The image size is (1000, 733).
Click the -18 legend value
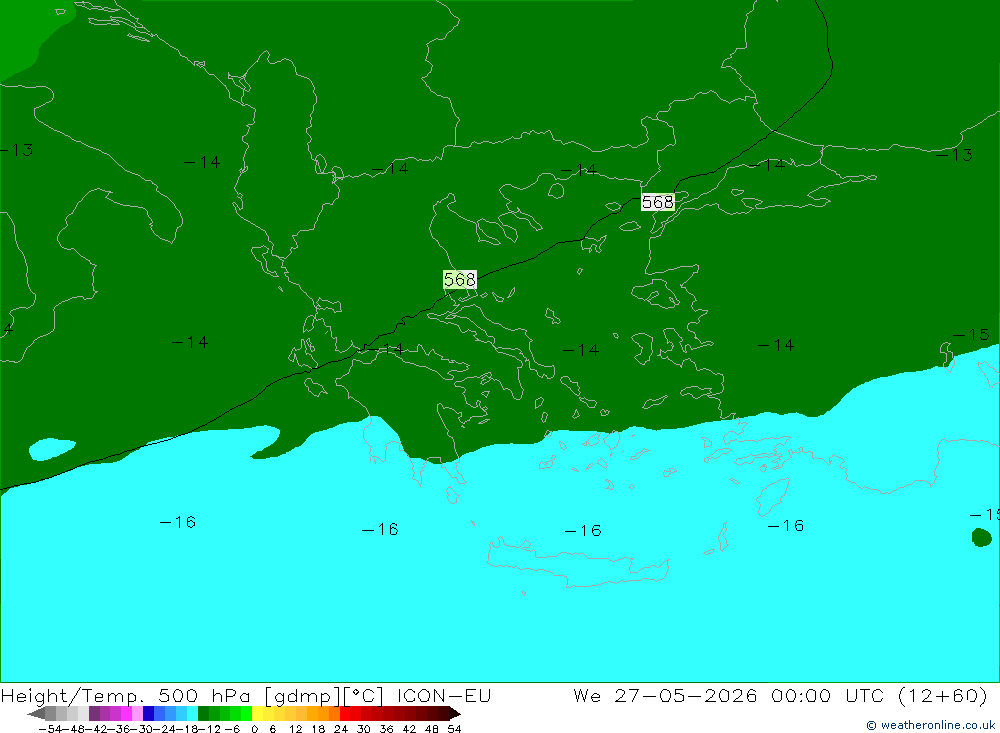pyautogui.click(x=188, y=729)
